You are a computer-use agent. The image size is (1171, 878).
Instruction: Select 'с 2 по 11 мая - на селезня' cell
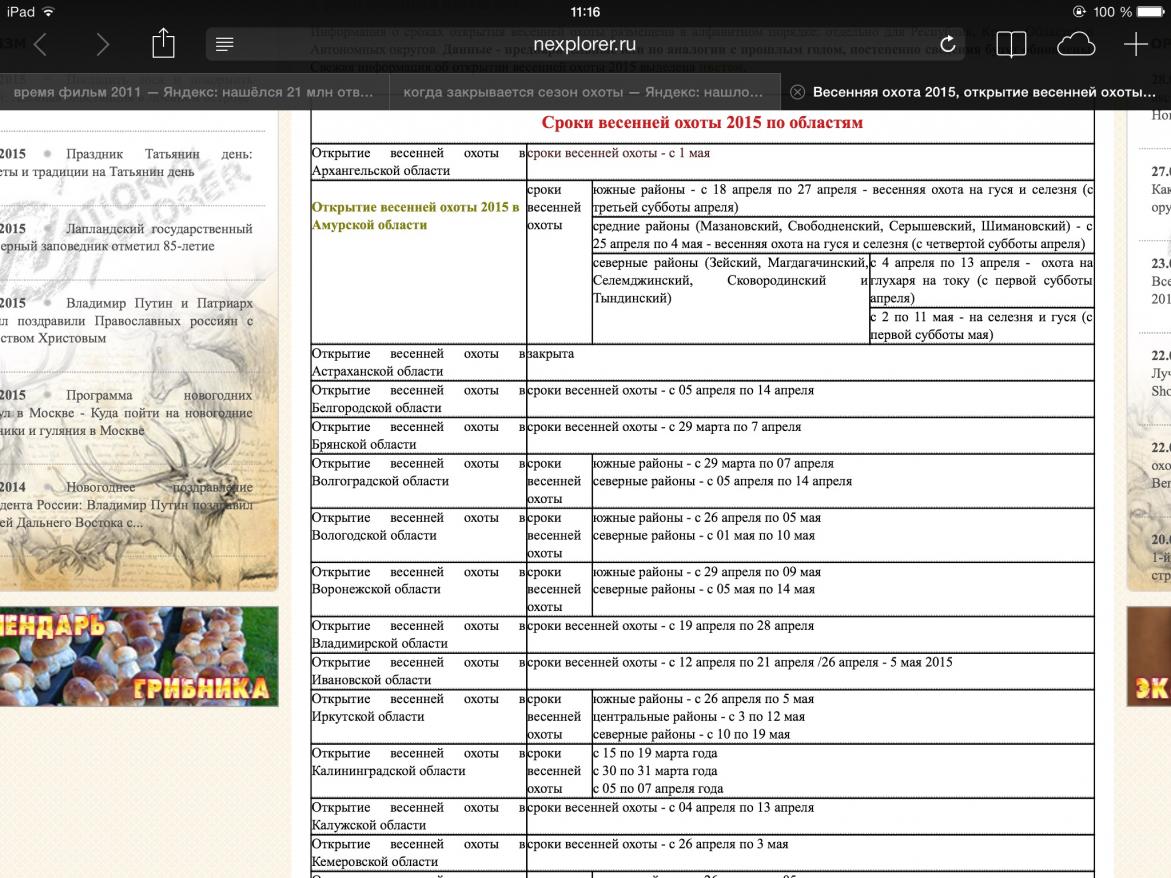pyautogui.click(x=981, y=326)
